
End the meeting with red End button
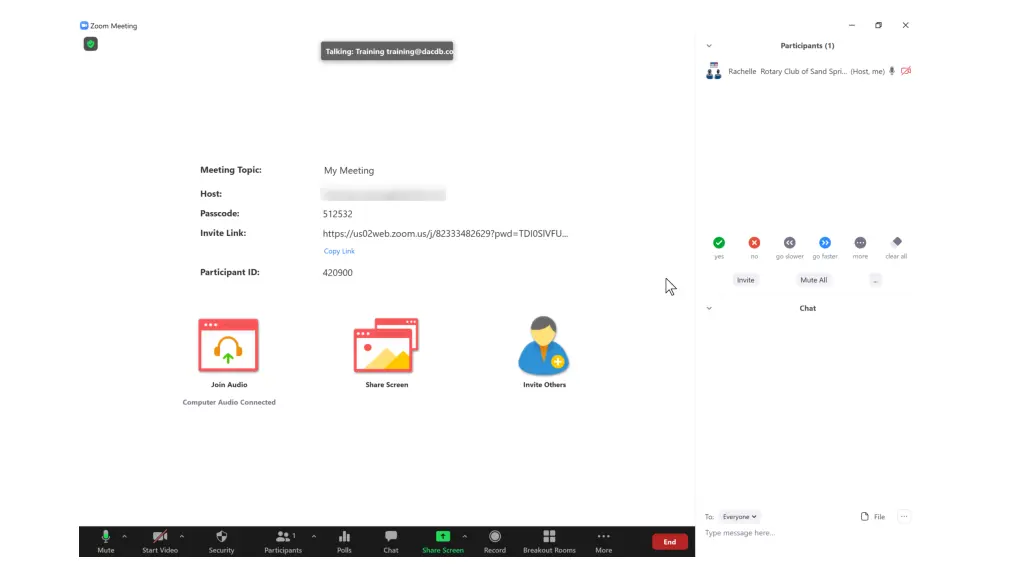click(669, 541)
